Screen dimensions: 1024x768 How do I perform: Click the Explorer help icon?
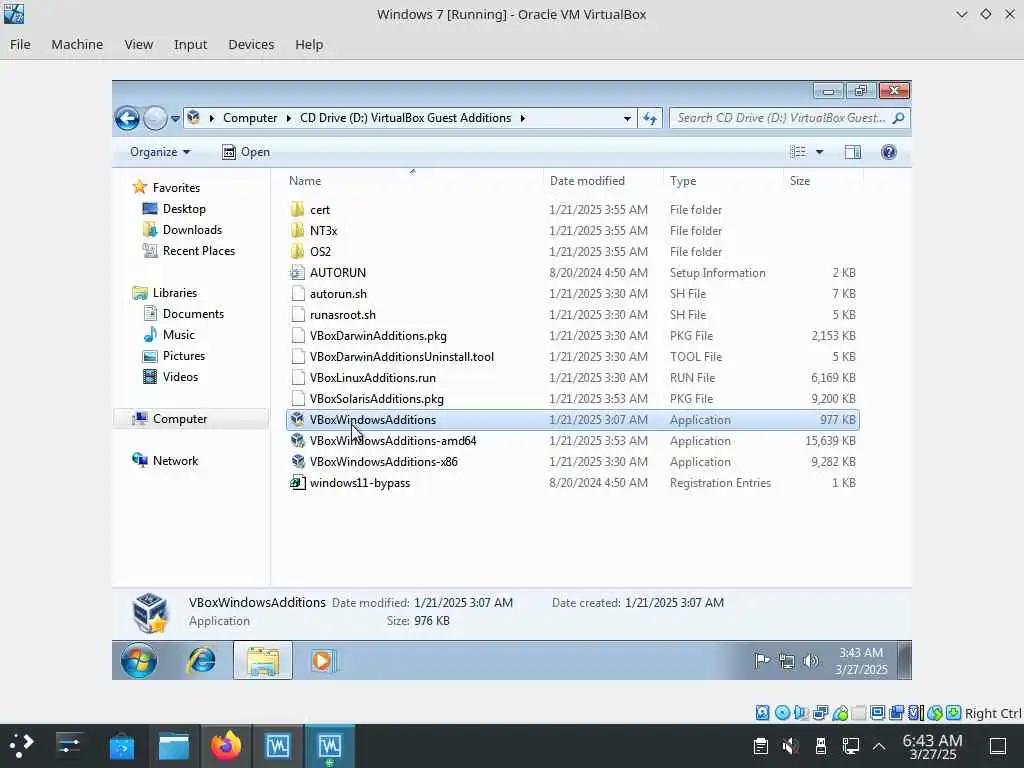[x=888, y=152]
